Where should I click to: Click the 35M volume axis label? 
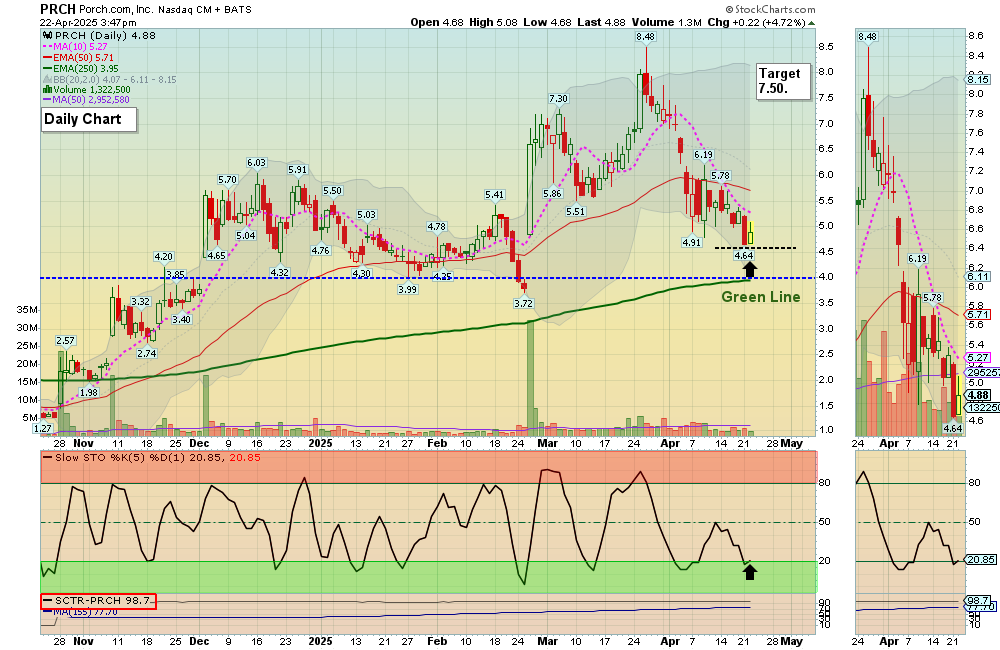pos(27,310)
